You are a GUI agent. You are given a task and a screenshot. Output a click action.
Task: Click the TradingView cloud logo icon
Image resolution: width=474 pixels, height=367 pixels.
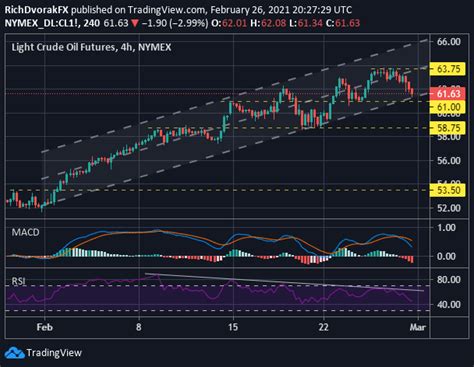tap(14, 353)
